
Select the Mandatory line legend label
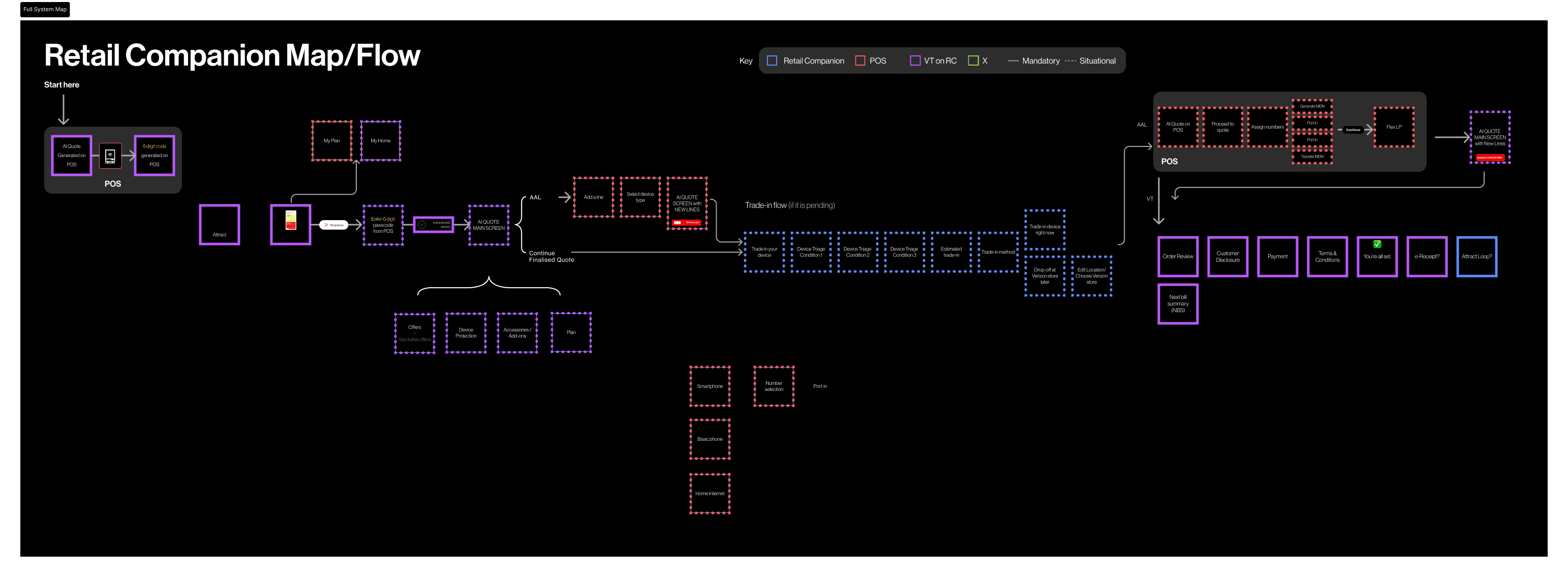coord(1040,61)
